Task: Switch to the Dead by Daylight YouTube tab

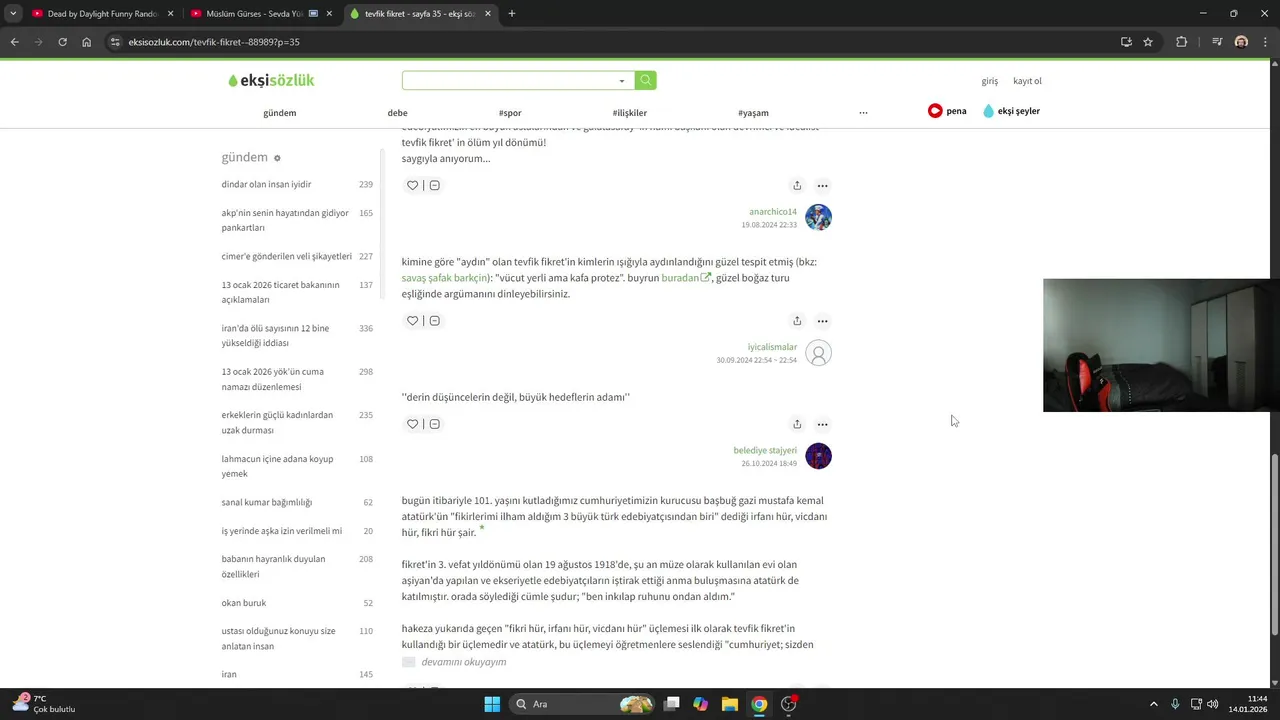Action: point(103,14)
